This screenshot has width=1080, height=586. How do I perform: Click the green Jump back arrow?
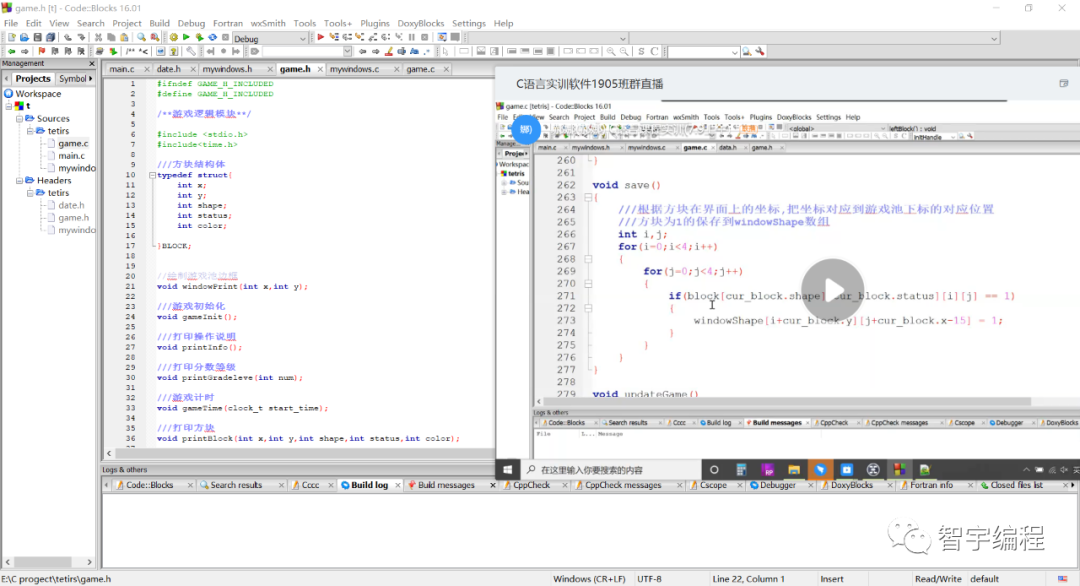pos(12,52)
